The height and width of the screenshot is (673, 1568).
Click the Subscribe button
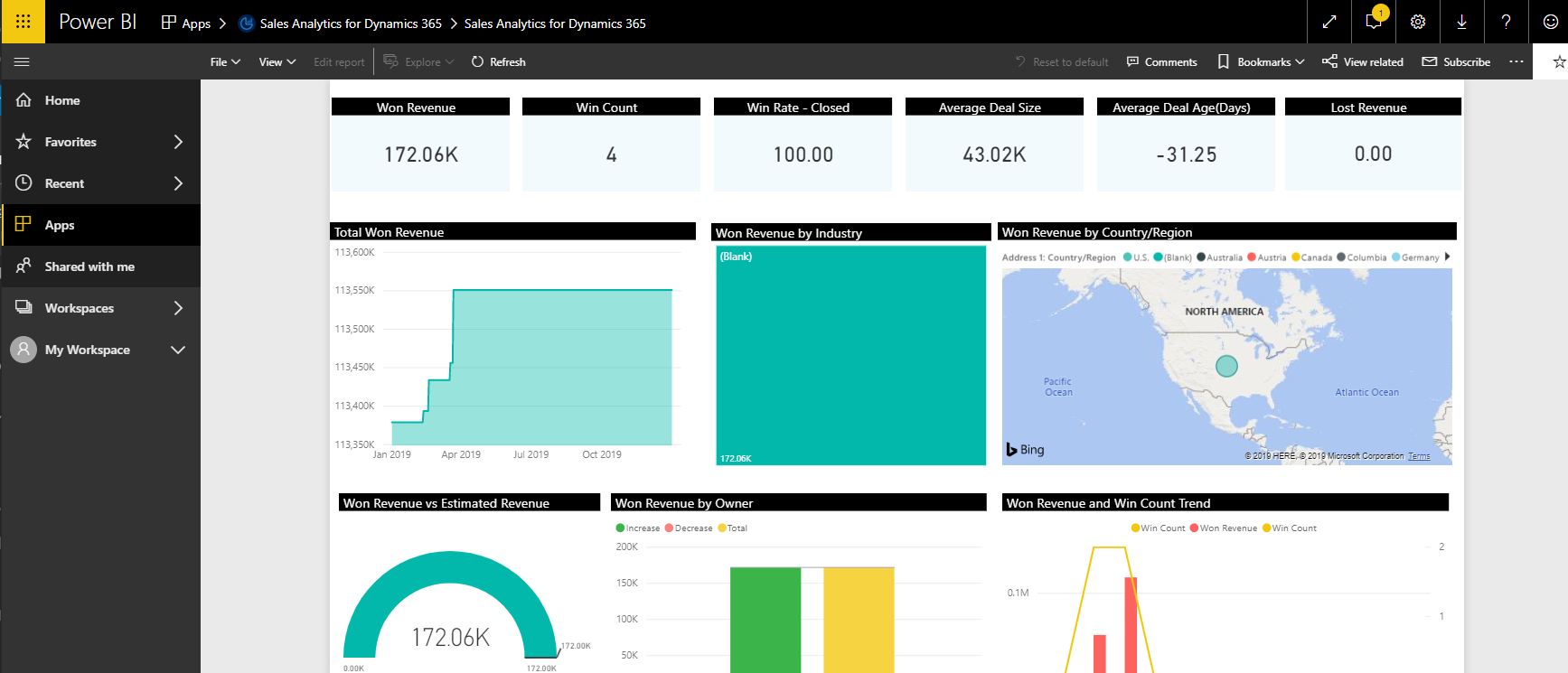click(1456, 61)
